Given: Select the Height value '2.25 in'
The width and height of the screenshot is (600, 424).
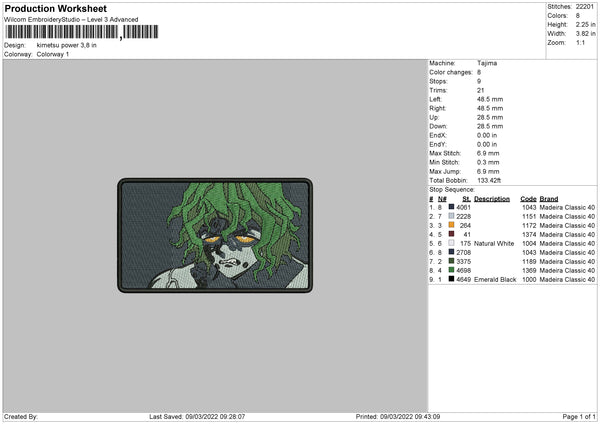Looking at the screenshot, I should coord(585,24).
